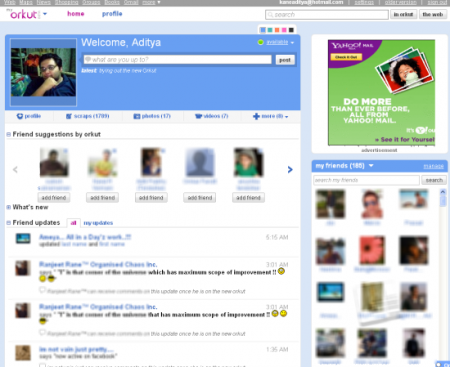Expand the my friends (185) dropdown arrow
This screenshot has width=450, height=367.
tap(371, 166)
